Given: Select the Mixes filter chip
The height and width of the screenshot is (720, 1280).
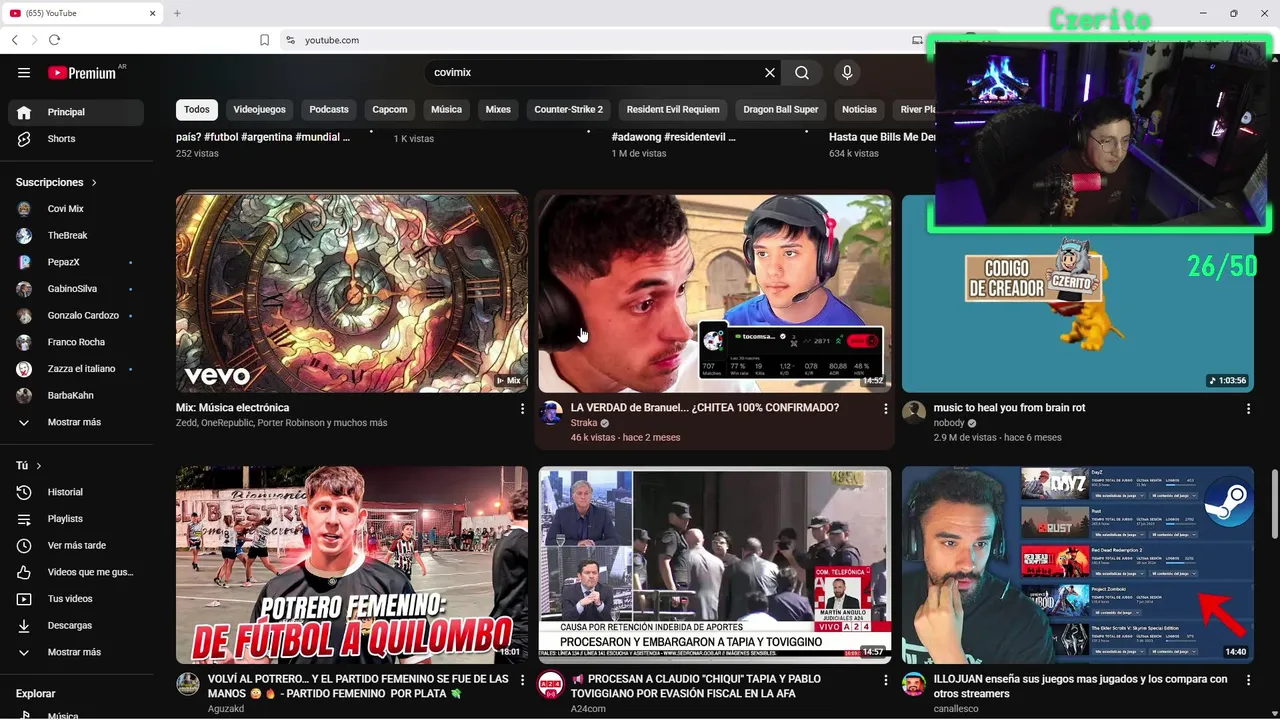Looking at the screenshot, I should pos(498,110).
